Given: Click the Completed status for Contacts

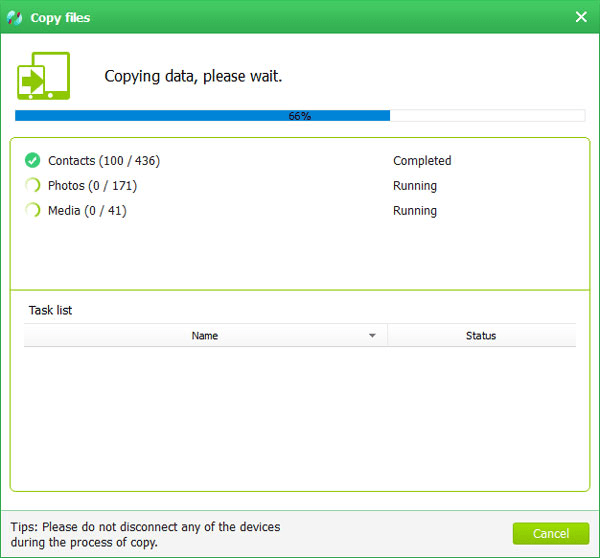Looking at the screenshot, I should point(422,161).
